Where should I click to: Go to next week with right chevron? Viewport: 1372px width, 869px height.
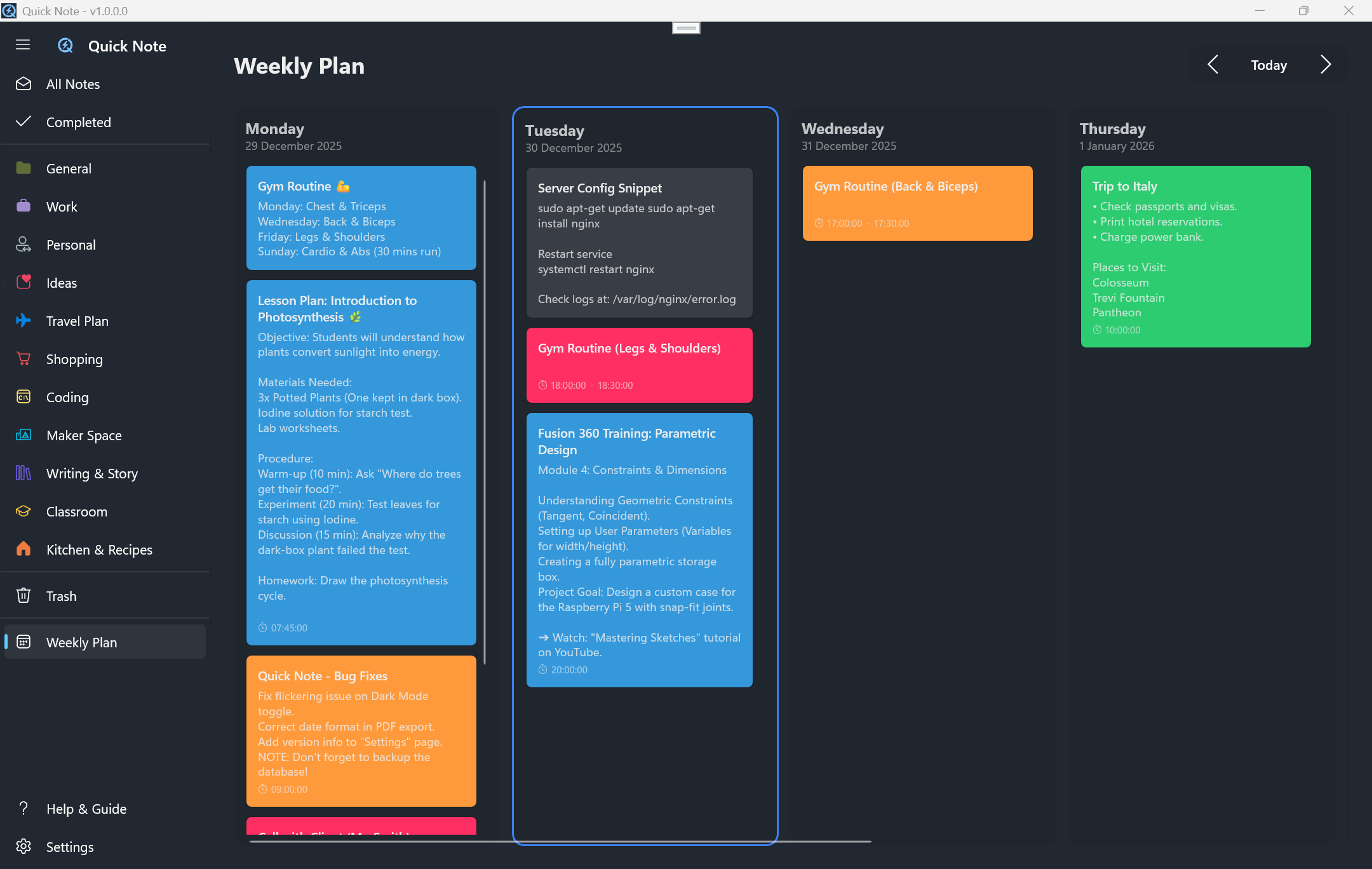point(1325,65)
